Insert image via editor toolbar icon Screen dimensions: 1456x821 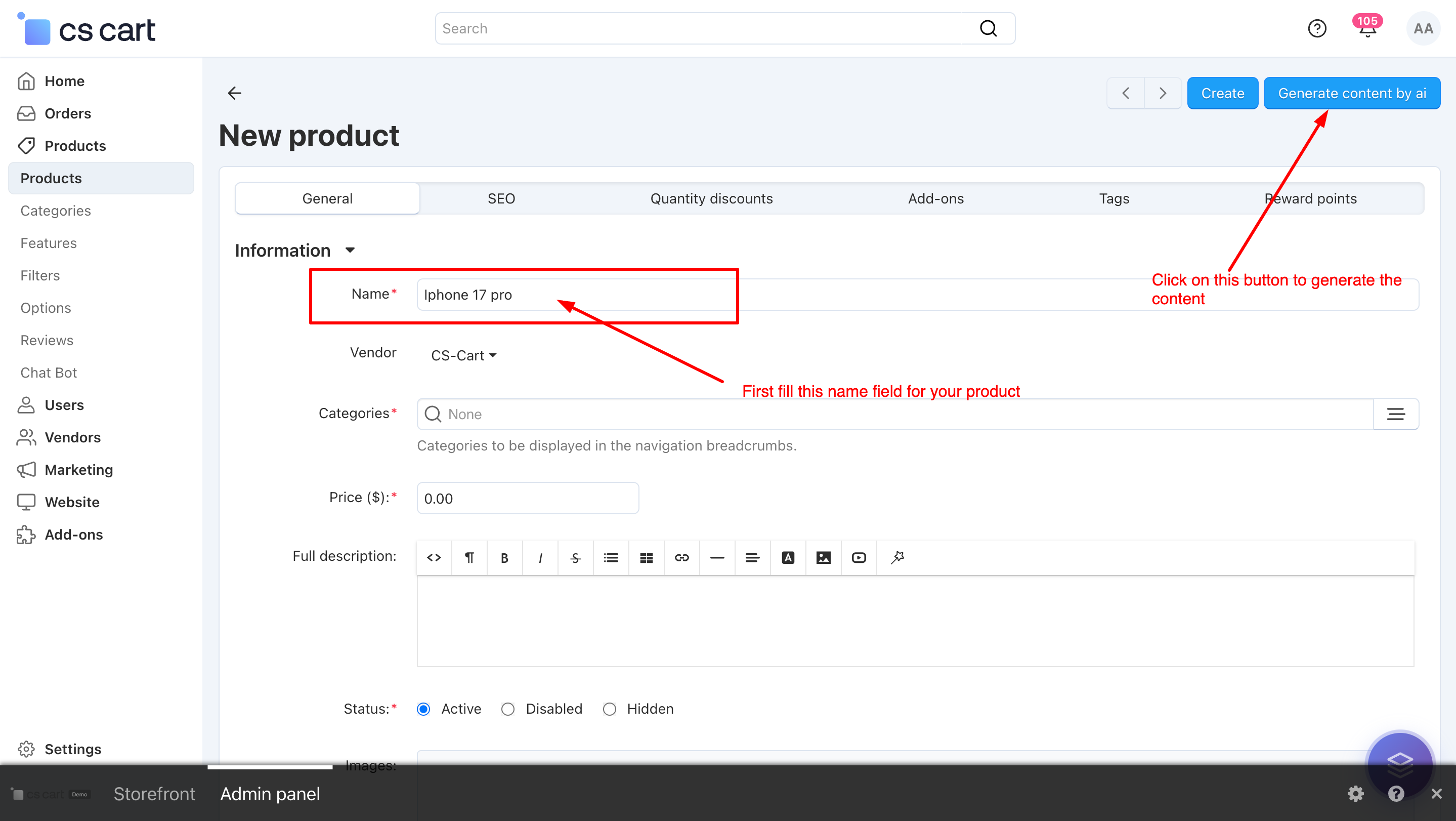pos(823,557)
